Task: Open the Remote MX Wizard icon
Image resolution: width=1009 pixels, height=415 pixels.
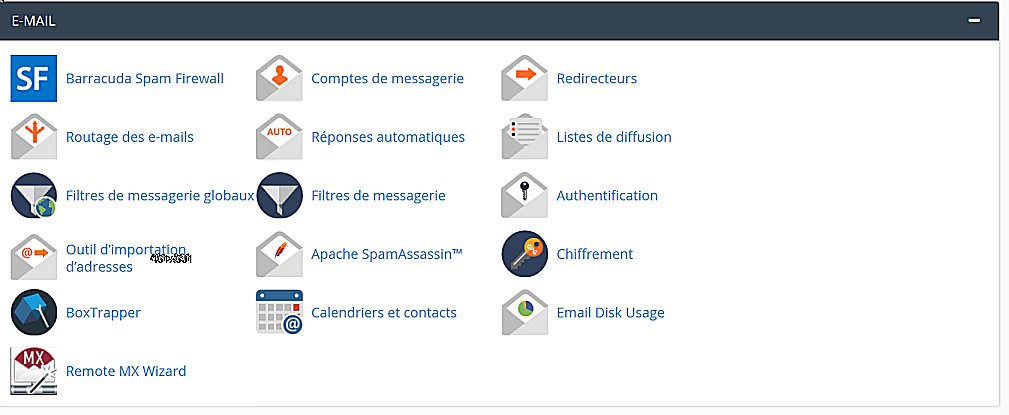Action: 34,371
